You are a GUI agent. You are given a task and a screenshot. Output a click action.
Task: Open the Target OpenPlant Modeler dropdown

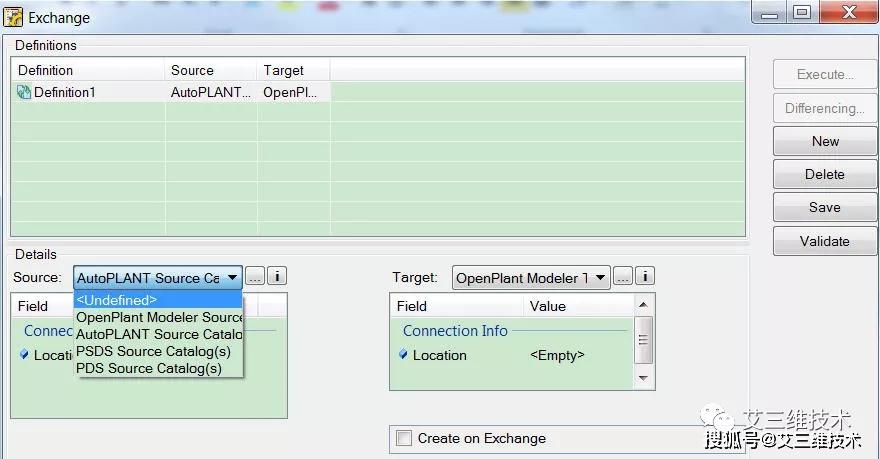[531, 278]
